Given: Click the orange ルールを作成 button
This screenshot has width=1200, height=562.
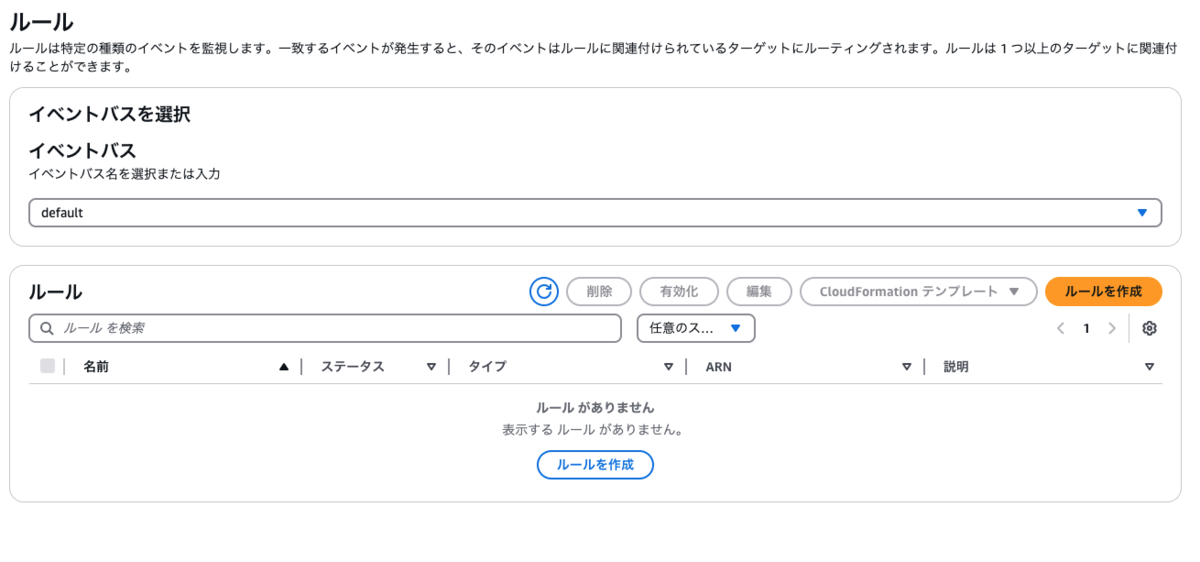Looking at the screenshot, I should (x=1103, y=291).
